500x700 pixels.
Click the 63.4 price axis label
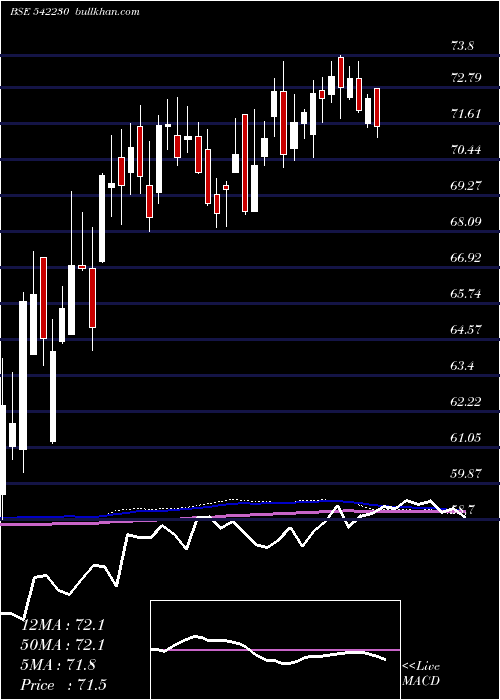click(x=462, y=366)
